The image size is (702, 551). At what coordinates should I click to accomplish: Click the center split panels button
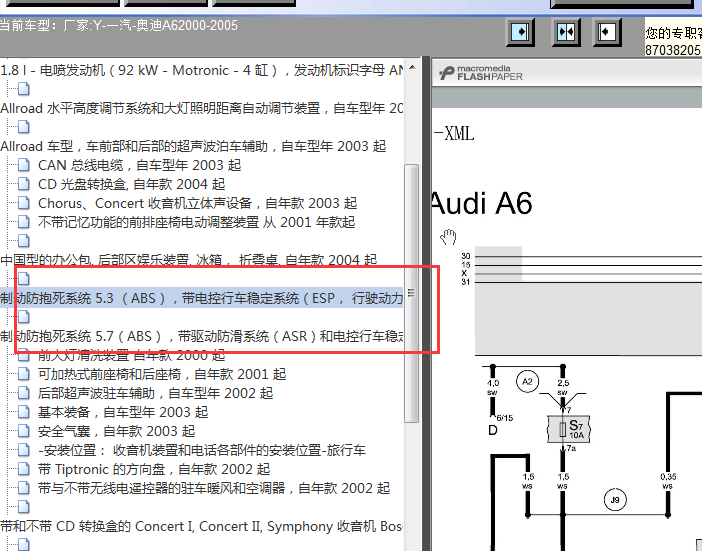(566, 32)
